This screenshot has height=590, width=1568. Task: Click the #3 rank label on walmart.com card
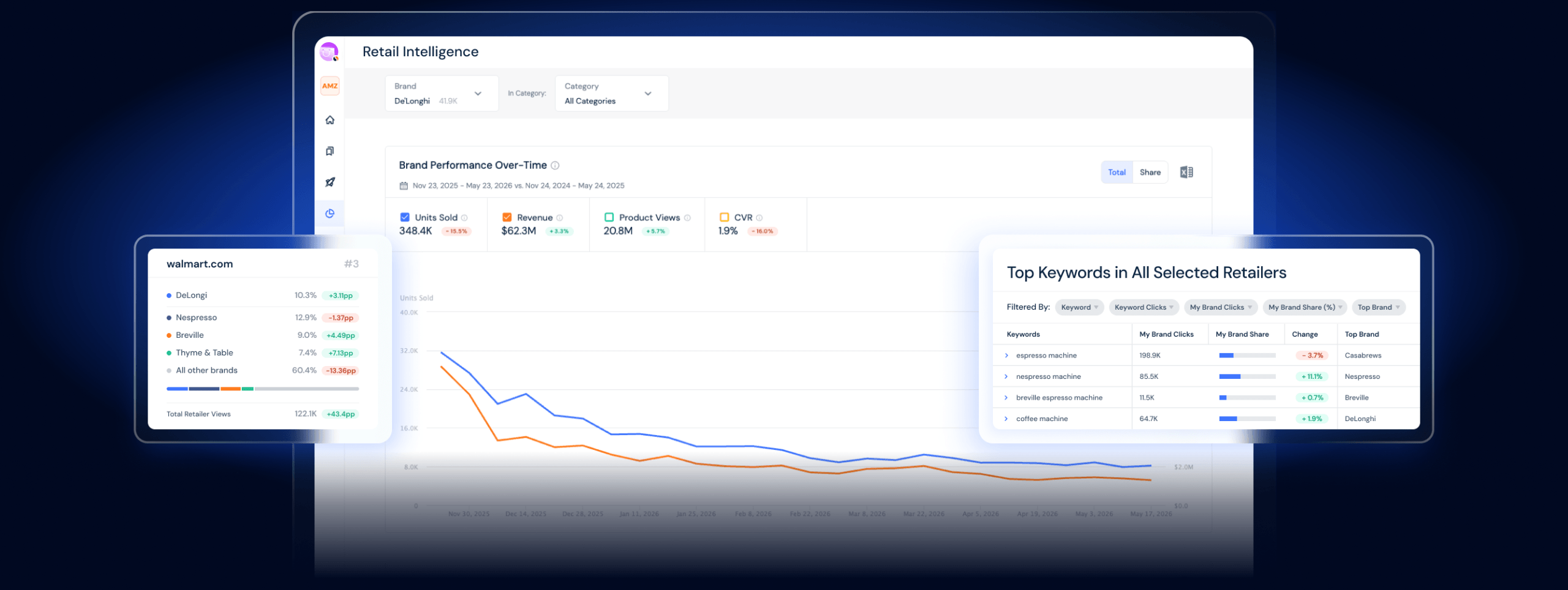coord(352,264)
